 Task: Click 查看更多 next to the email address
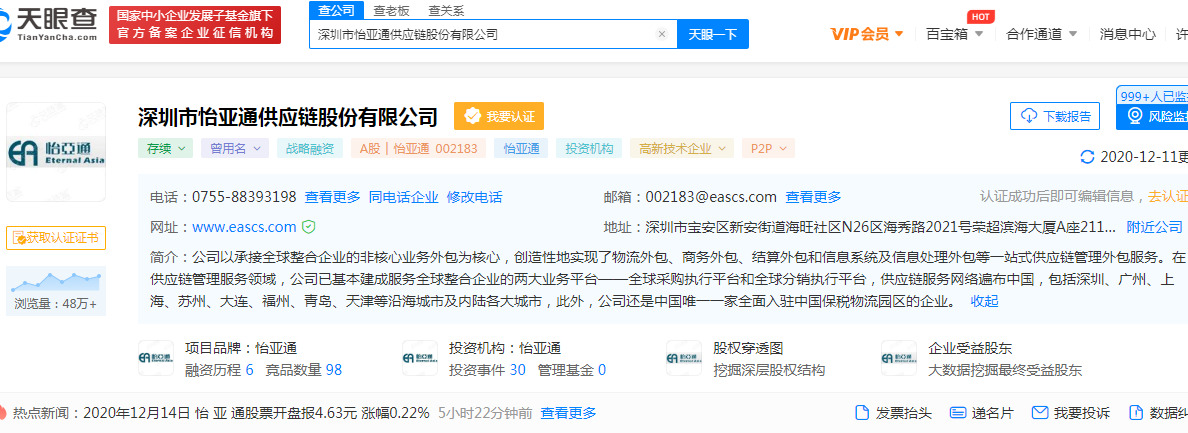pyautogui.click(x=813, y=197)
